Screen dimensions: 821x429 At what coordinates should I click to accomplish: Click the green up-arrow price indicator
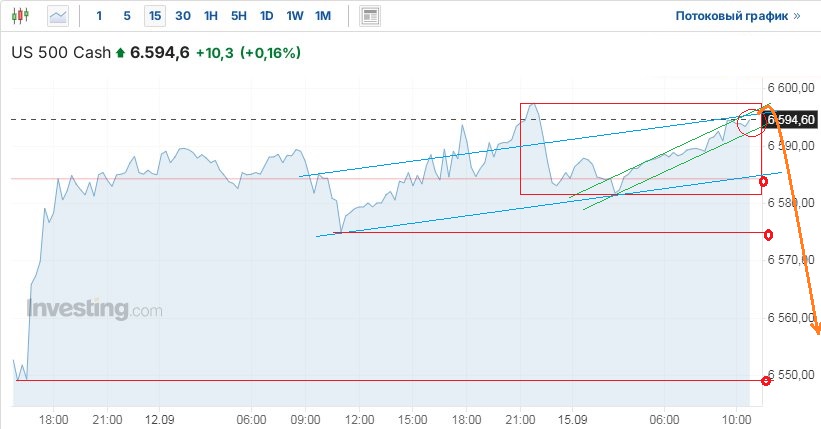click(121, 52)
